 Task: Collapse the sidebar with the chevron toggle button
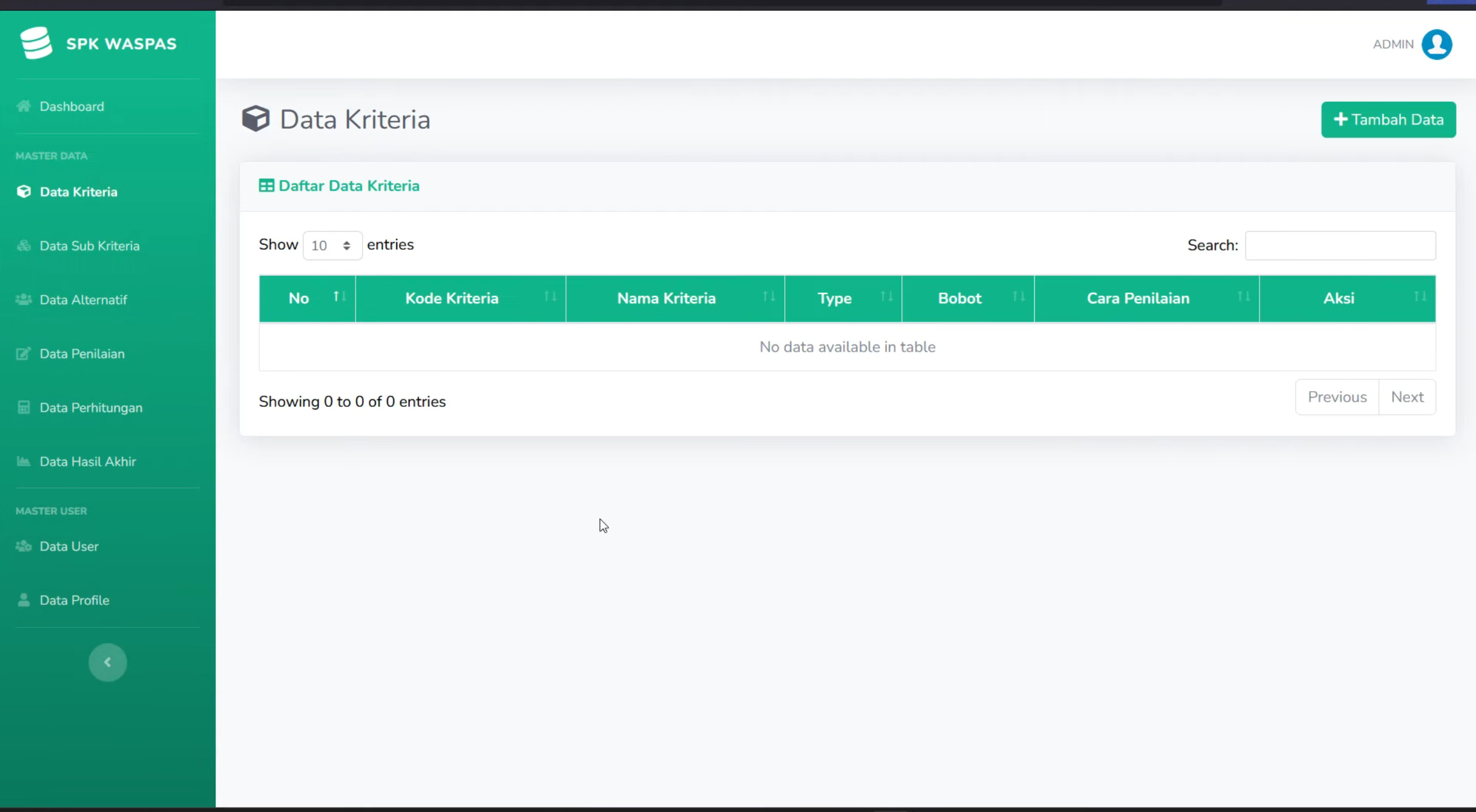[x=107, y=663]
